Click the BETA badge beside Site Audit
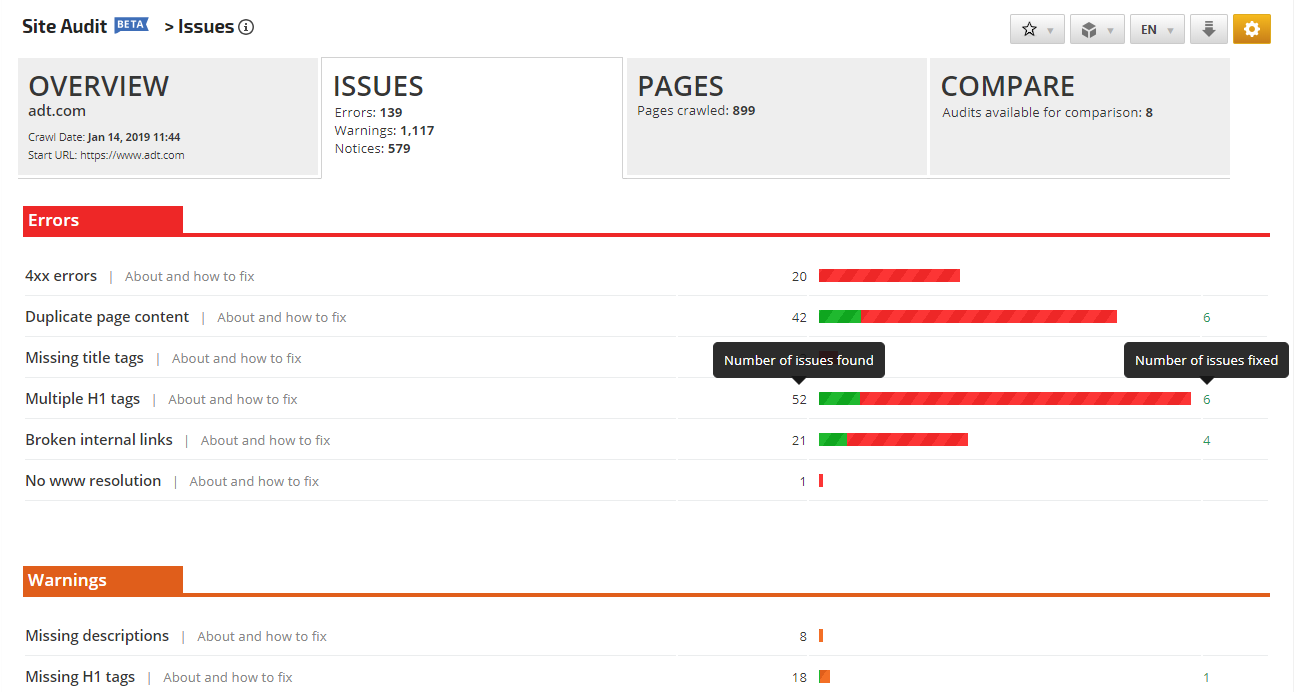 point(131,25)
